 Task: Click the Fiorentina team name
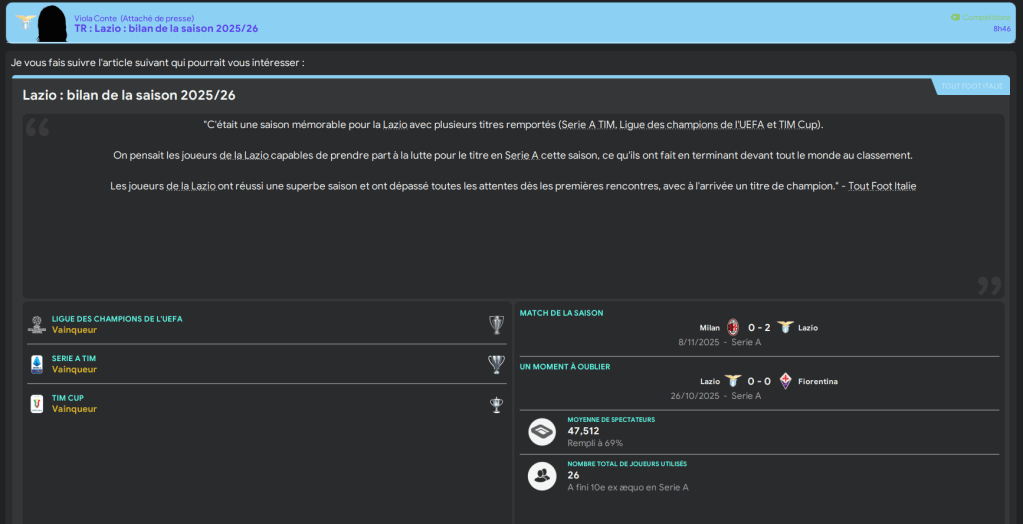pos(818,381)
